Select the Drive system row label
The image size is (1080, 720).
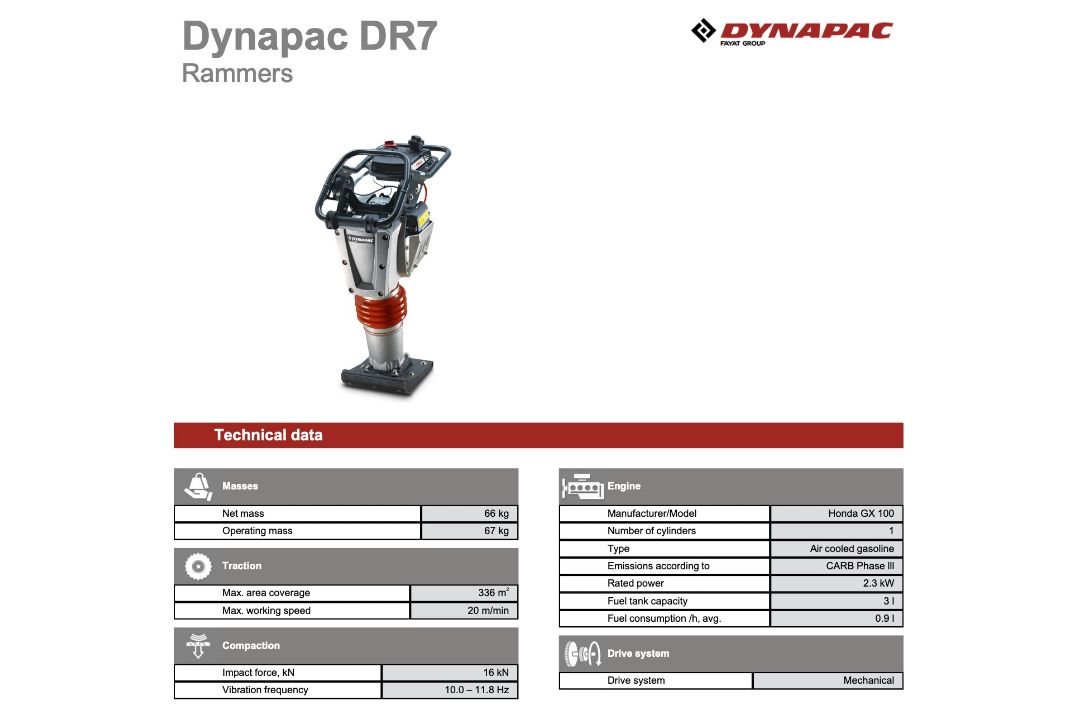[636, 680]
